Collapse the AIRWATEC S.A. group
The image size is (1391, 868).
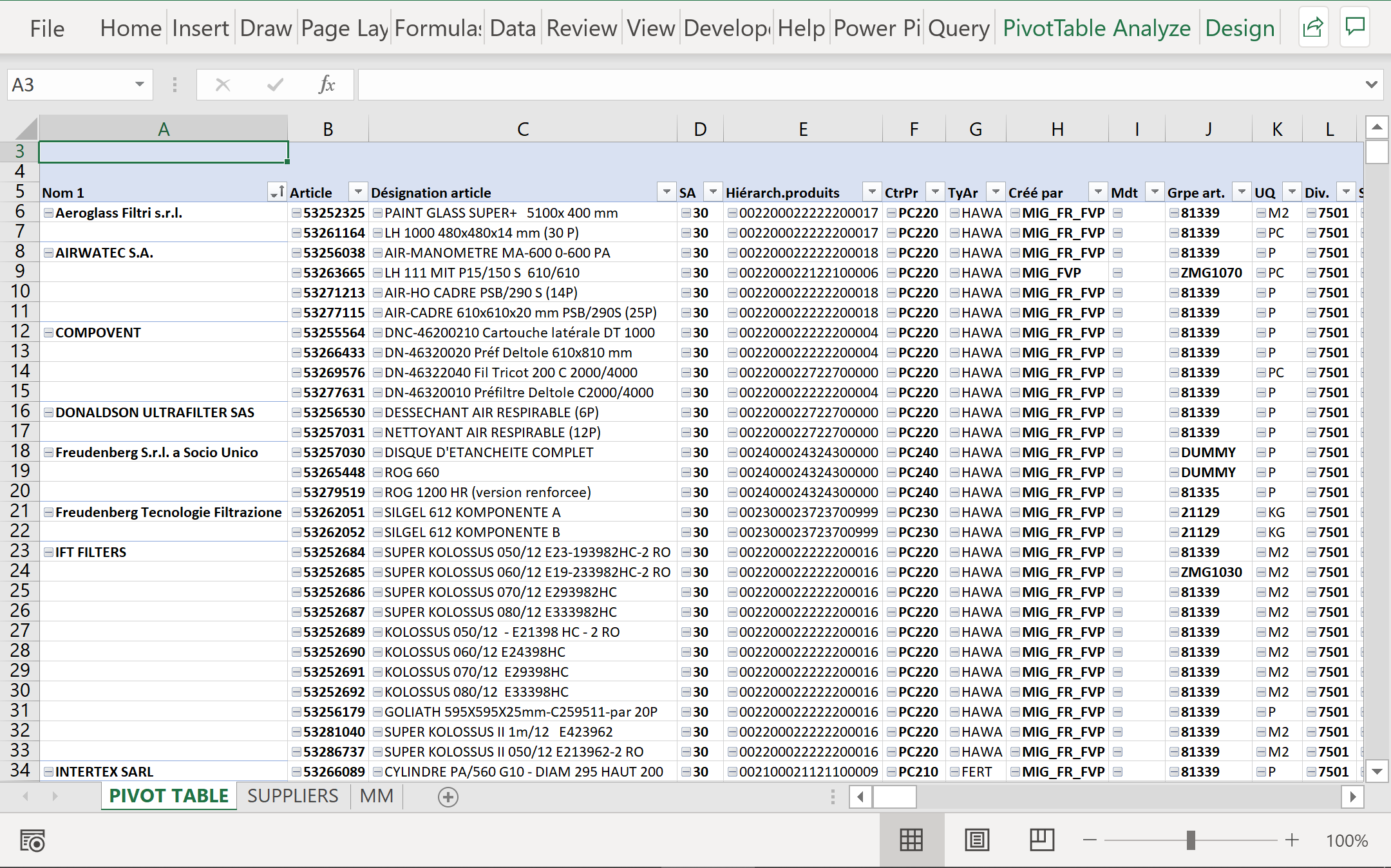[48, 253]
